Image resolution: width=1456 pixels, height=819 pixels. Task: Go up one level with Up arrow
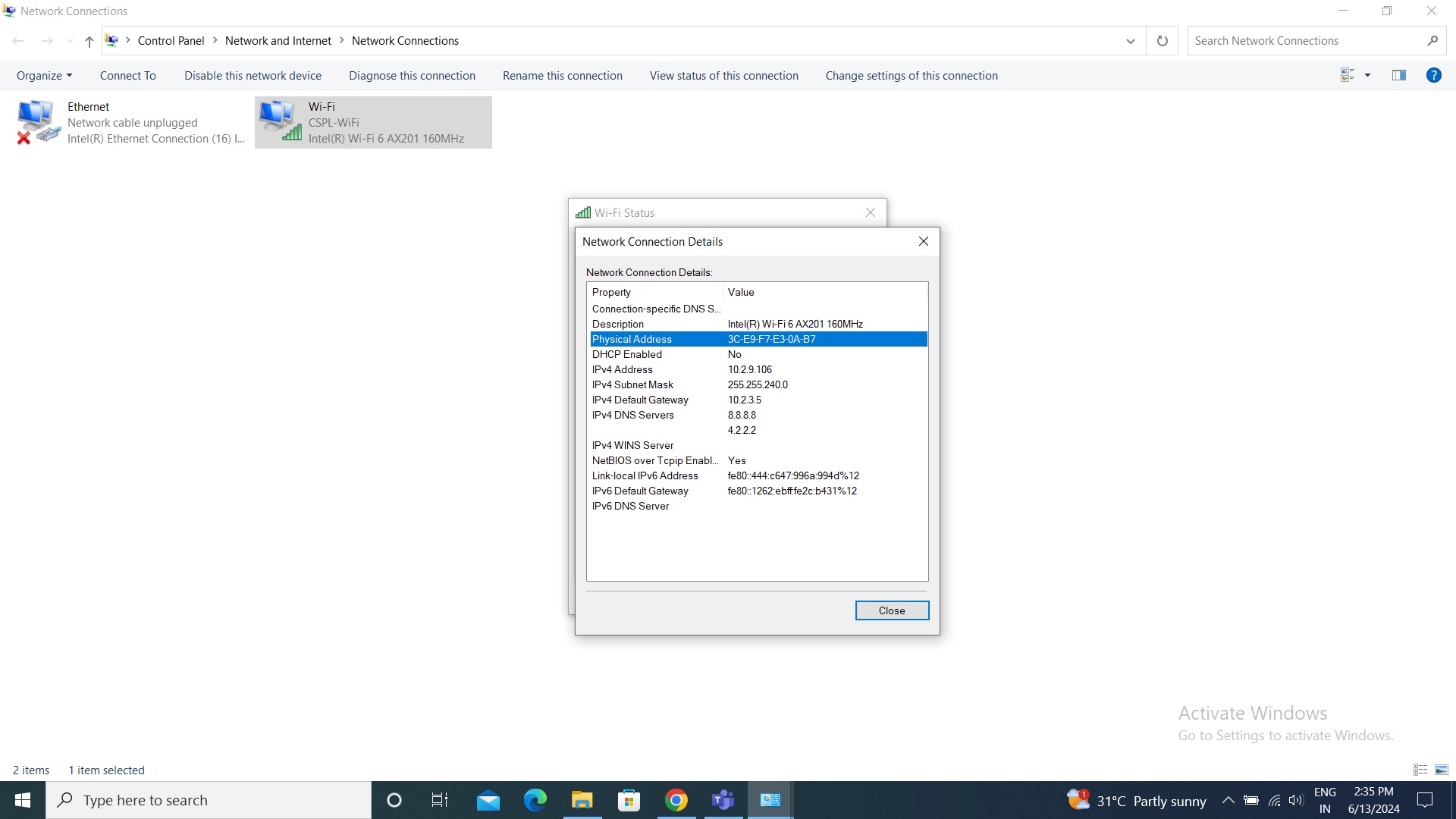click(x=89, y=41)
